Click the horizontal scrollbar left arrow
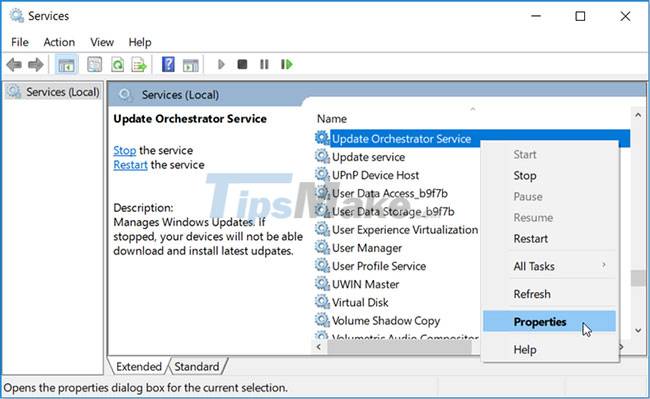 [319, 347]
